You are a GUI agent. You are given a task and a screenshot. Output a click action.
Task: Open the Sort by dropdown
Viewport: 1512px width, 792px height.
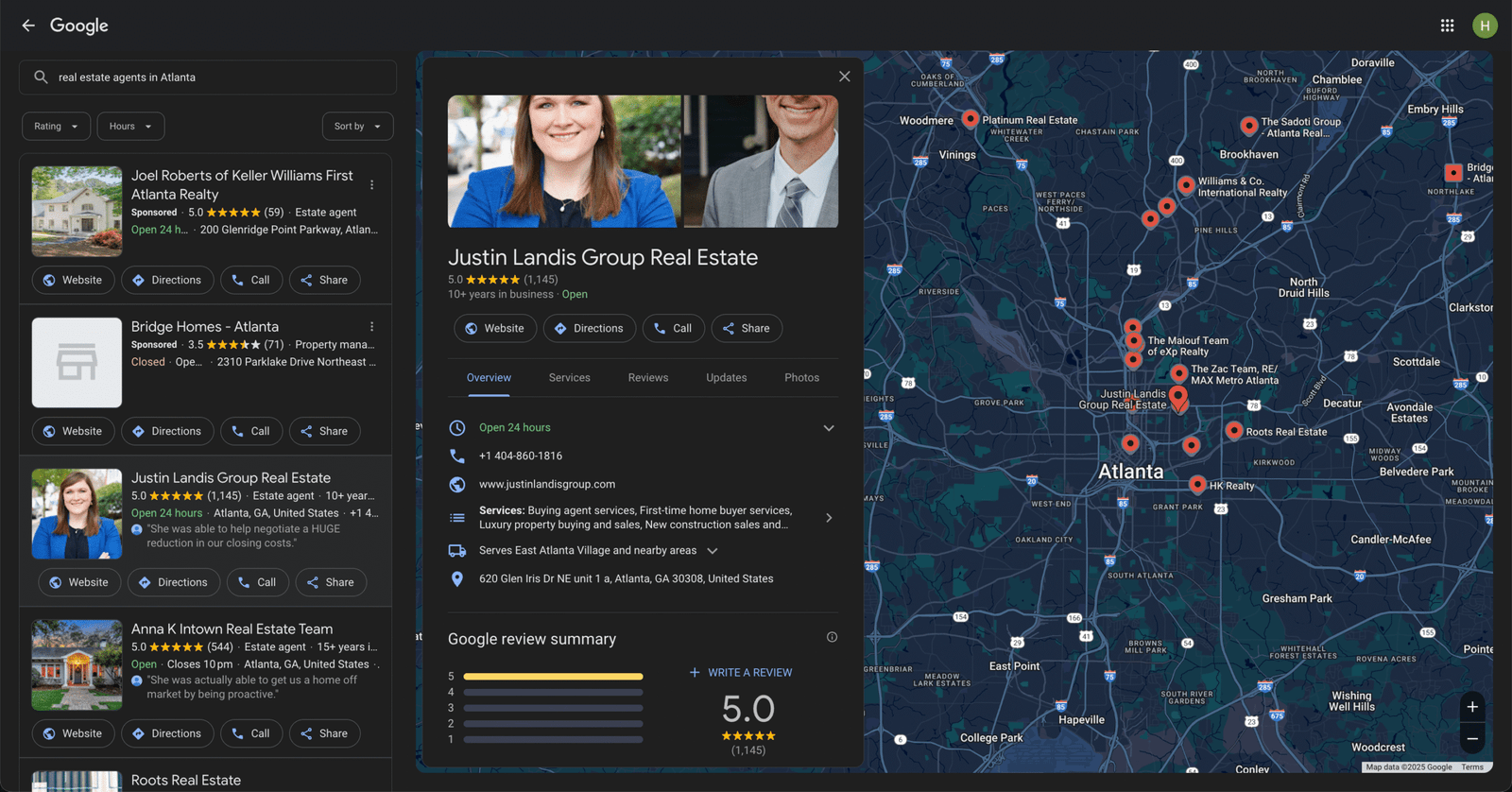[x=358, y=127]
